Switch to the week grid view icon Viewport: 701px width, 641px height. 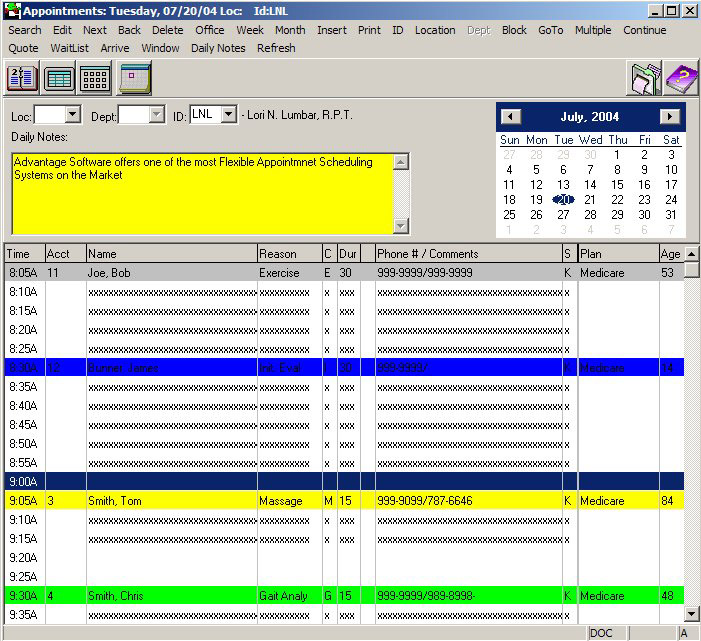(59, 78)
